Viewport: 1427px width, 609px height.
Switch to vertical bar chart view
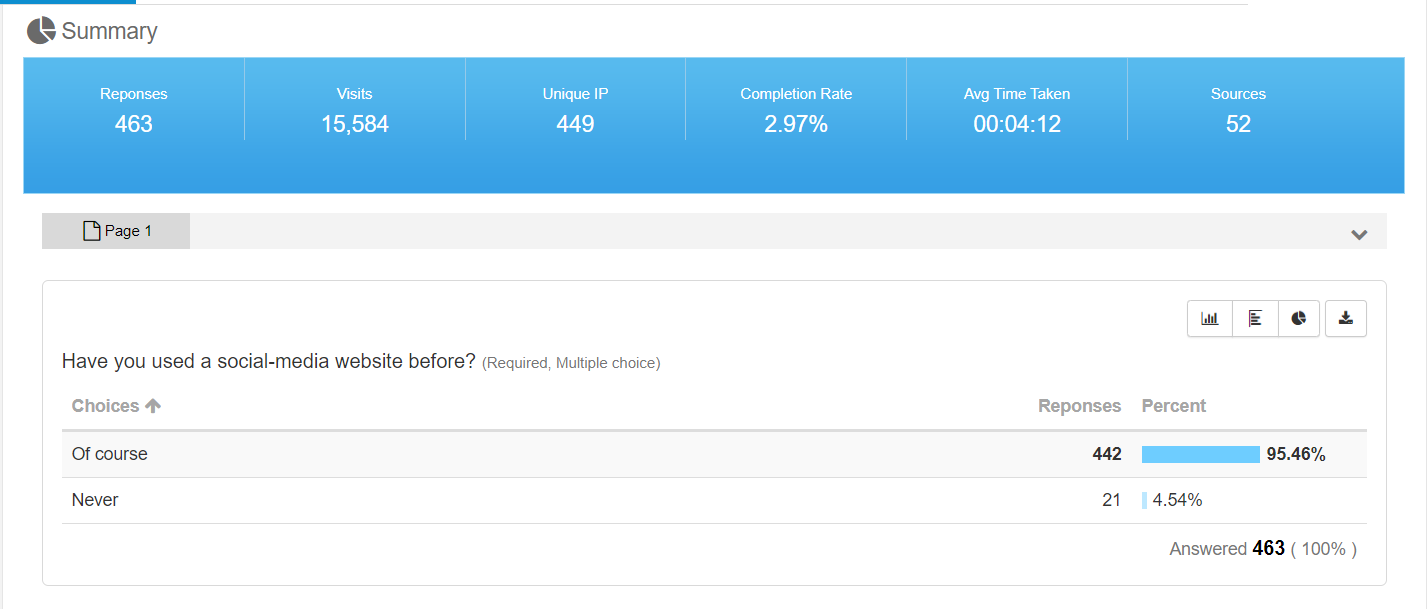click(x=1210, y=319)
